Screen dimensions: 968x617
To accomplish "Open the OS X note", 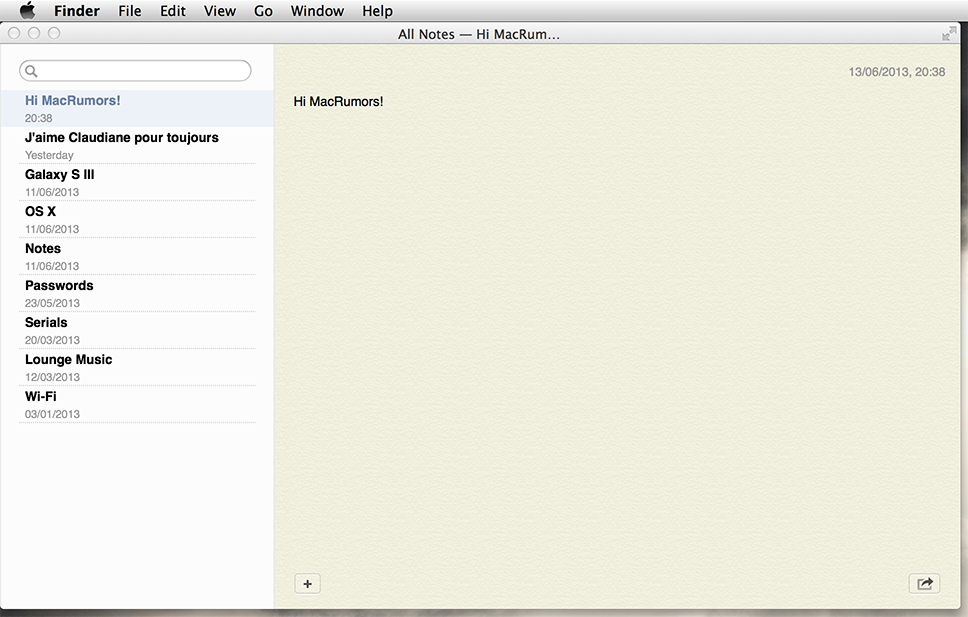I will click(x=137, y=220).
